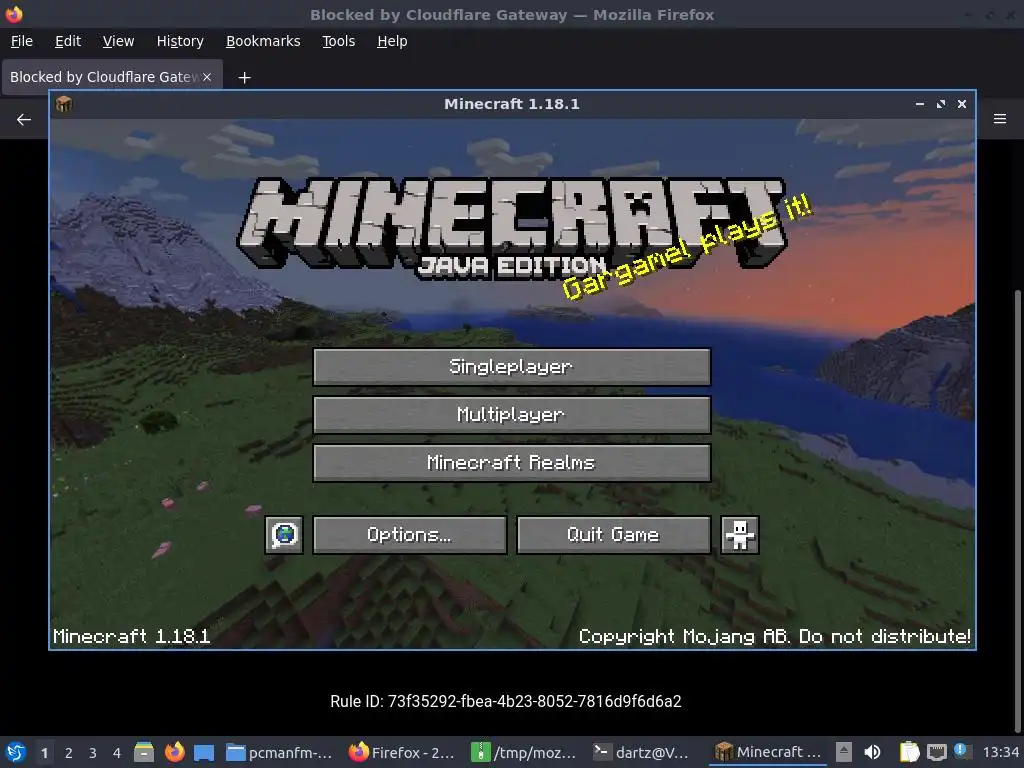Viewport: 1024px width, 768px height.
Task: Switch to virtual desktop 2
Action: click(x=69, y=752)
